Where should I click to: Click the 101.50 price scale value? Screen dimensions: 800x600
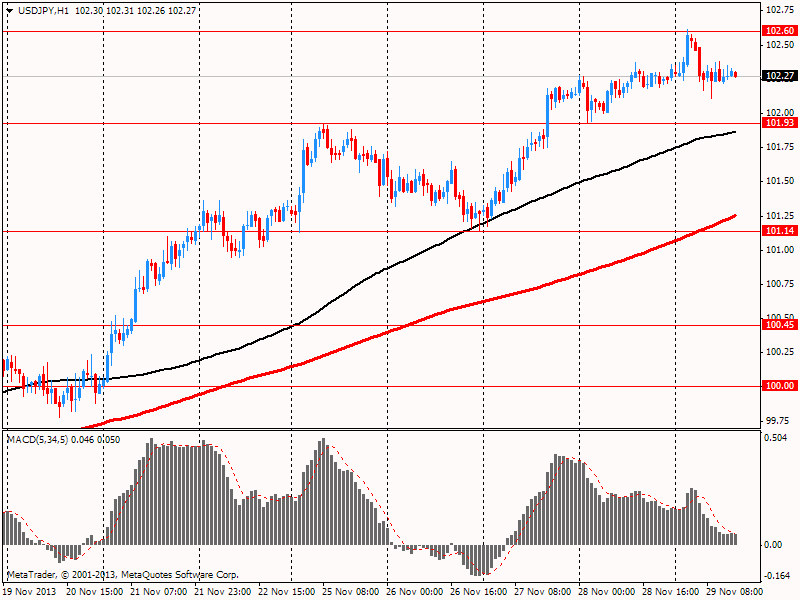(x=780, y=181)
